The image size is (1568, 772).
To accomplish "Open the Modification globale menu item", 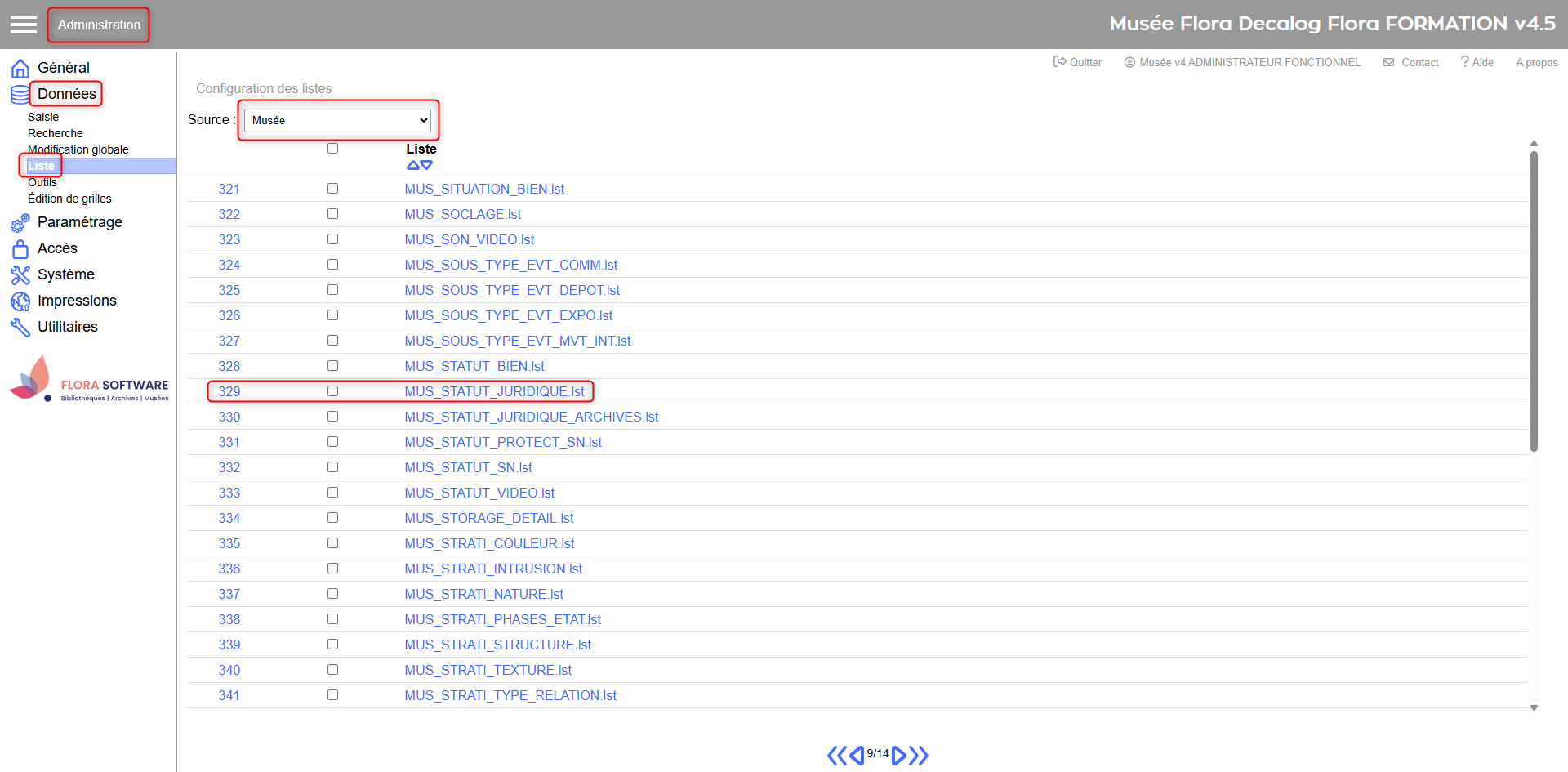I will point(78,149).
